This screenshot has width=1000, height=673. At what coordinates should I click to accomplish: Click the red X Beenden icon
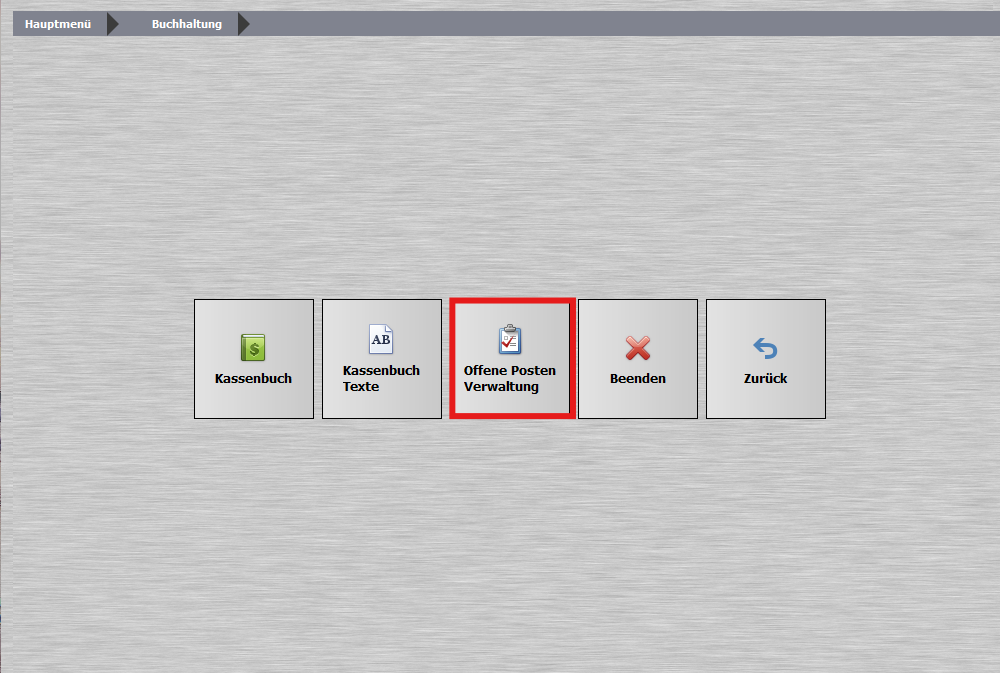click(x=638, y=348)
